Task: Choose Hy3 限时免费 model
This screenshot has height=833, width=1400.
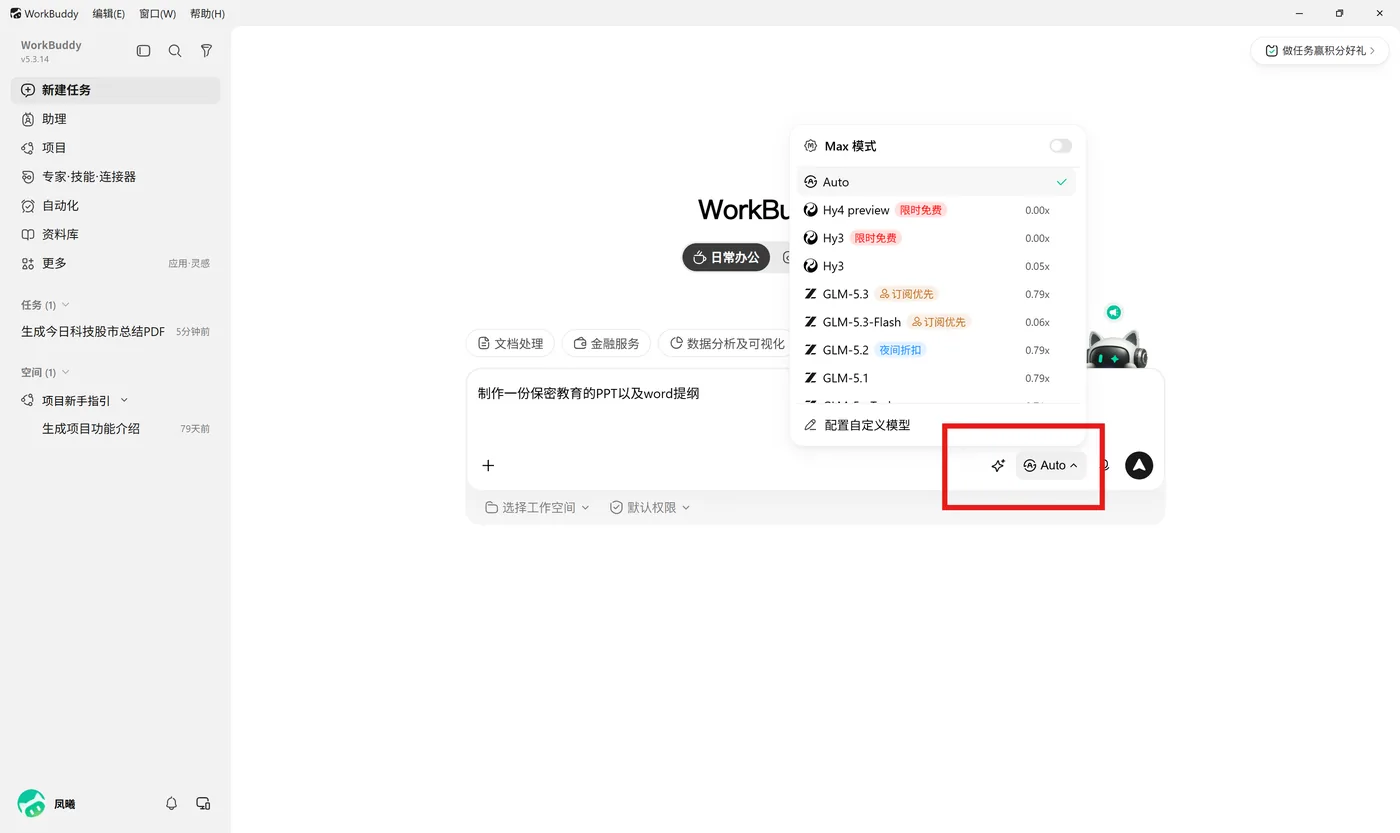Action: pyautogui.click(x=937, y=238)
